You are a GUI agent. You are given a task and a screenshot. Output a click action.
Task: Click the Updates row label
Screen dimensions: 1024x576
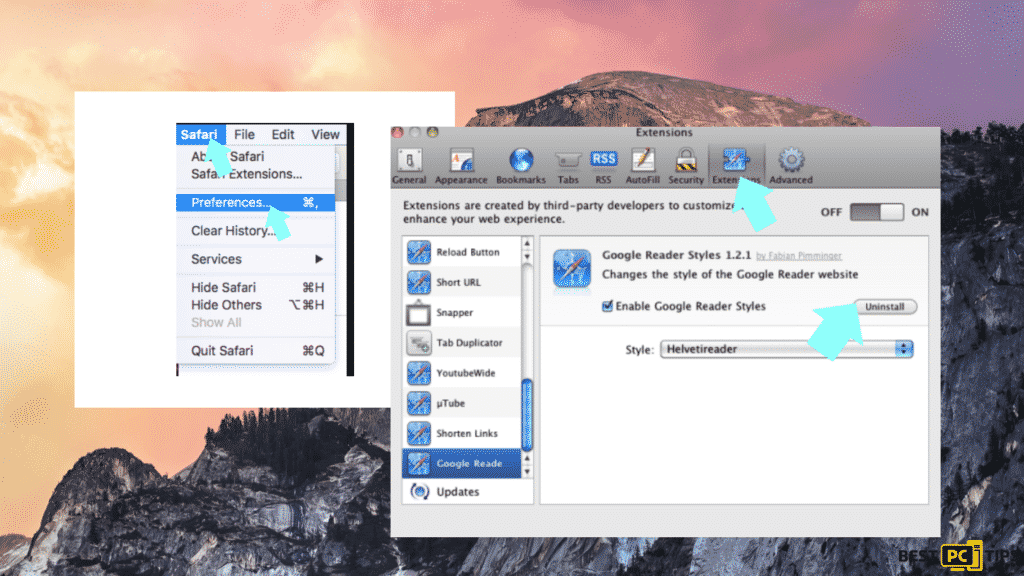[x=457, y=492]
